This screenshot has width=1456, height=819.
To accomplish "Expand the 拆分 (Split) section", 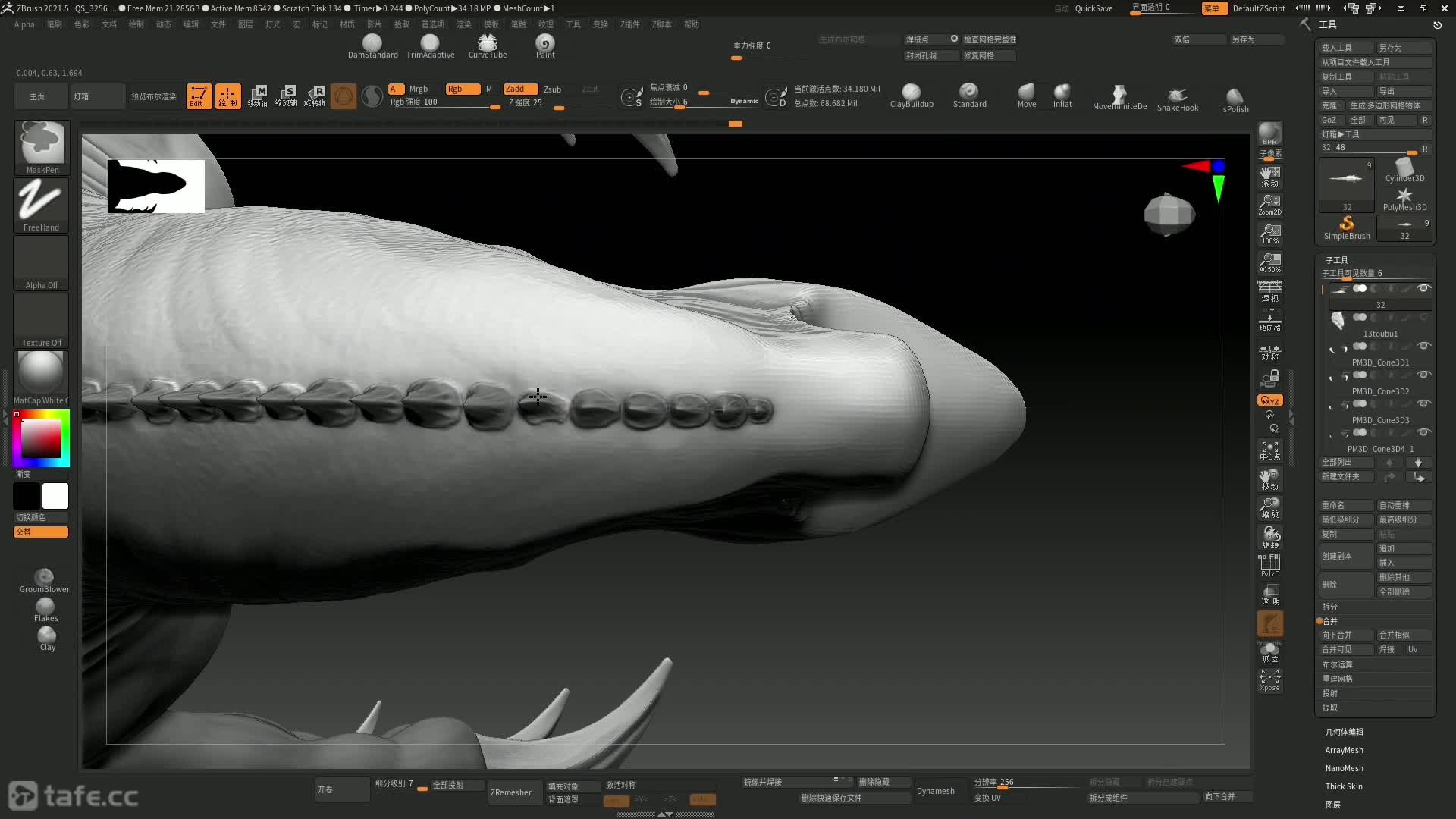I will tap(1329, 607).
